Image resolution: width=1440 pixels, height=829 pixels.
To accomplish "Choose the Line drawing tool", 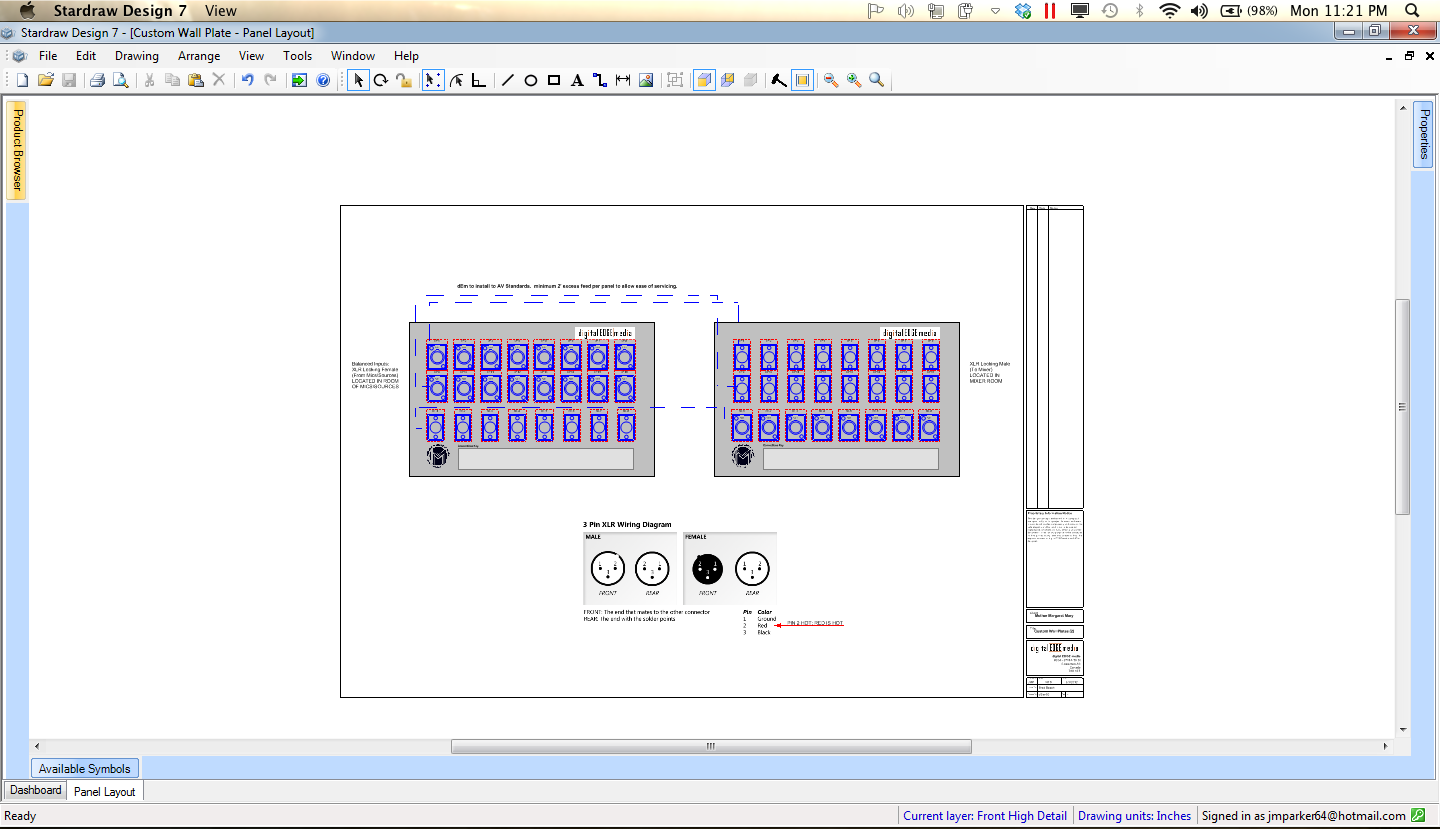I will 507,80.
